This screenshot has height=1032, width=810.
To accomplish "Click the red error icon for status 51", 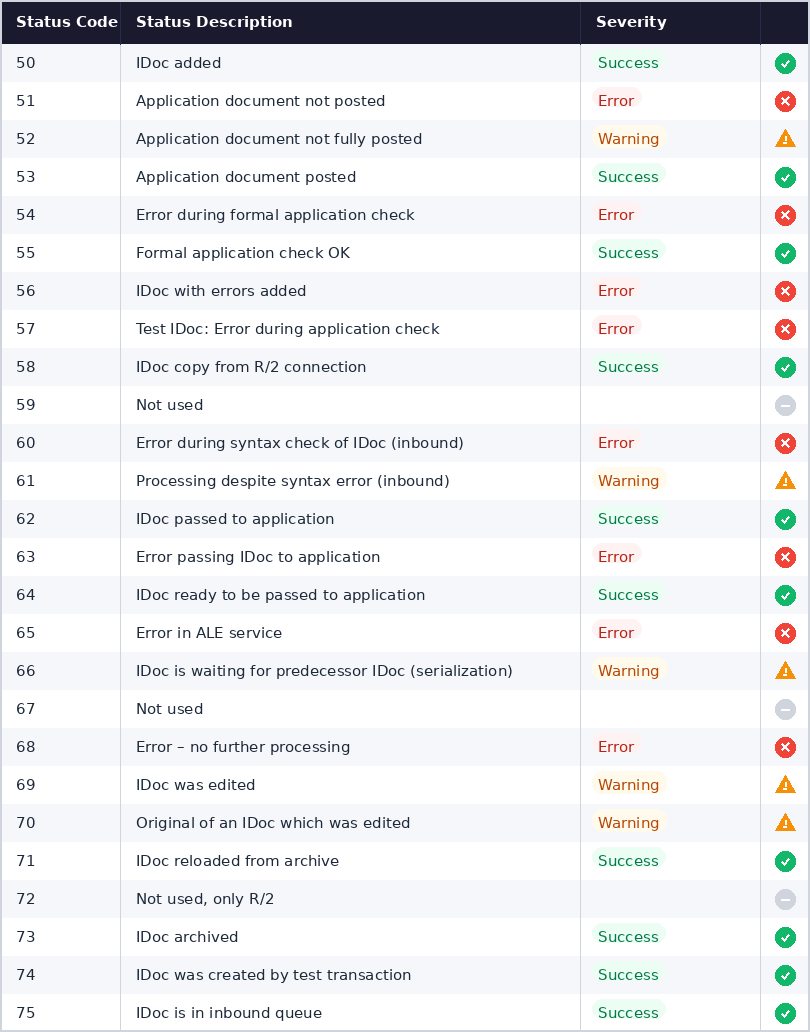I will [x=785, y=101].
